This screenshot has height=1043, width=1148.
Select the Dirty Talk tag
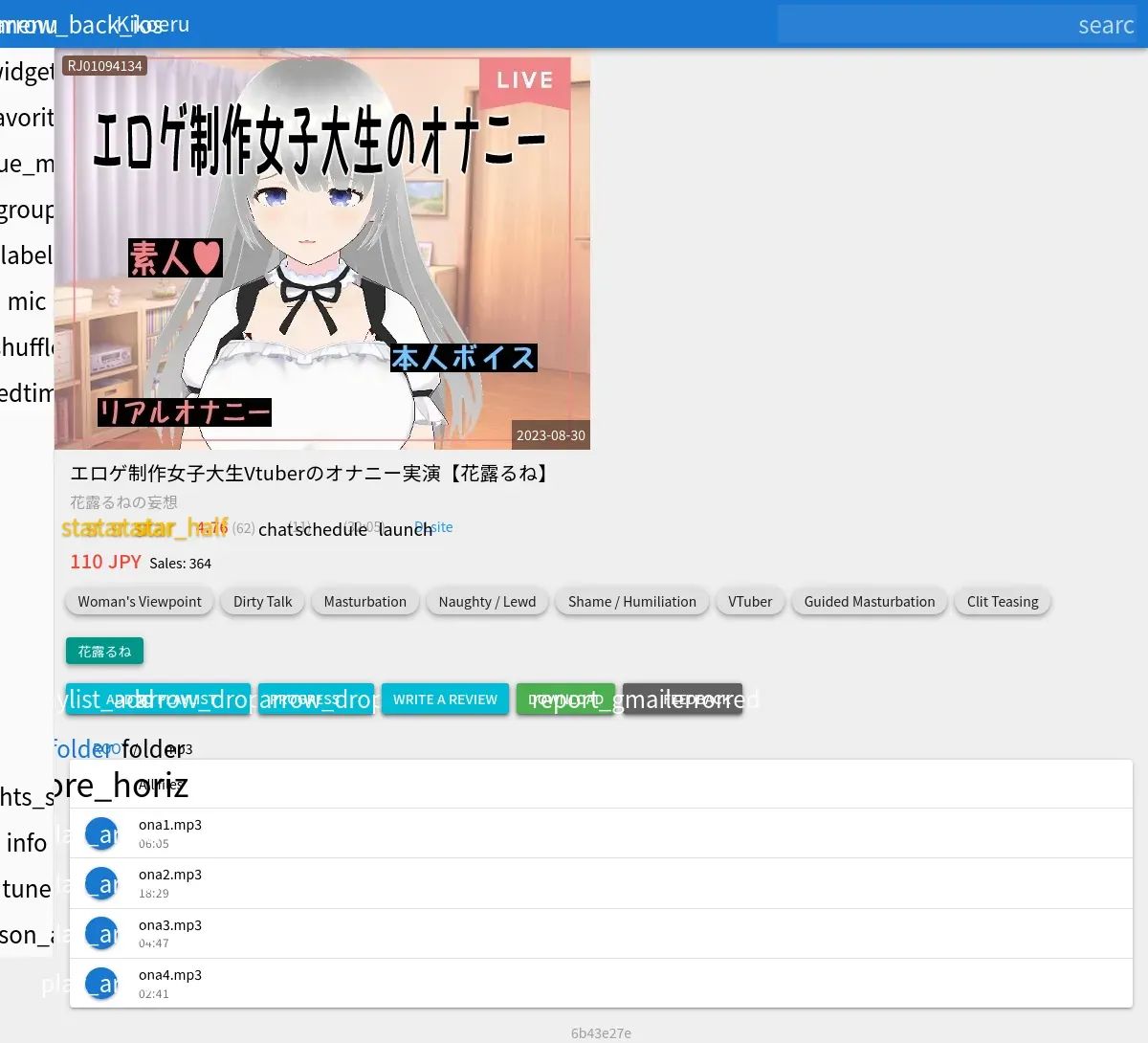pos(263,602)
